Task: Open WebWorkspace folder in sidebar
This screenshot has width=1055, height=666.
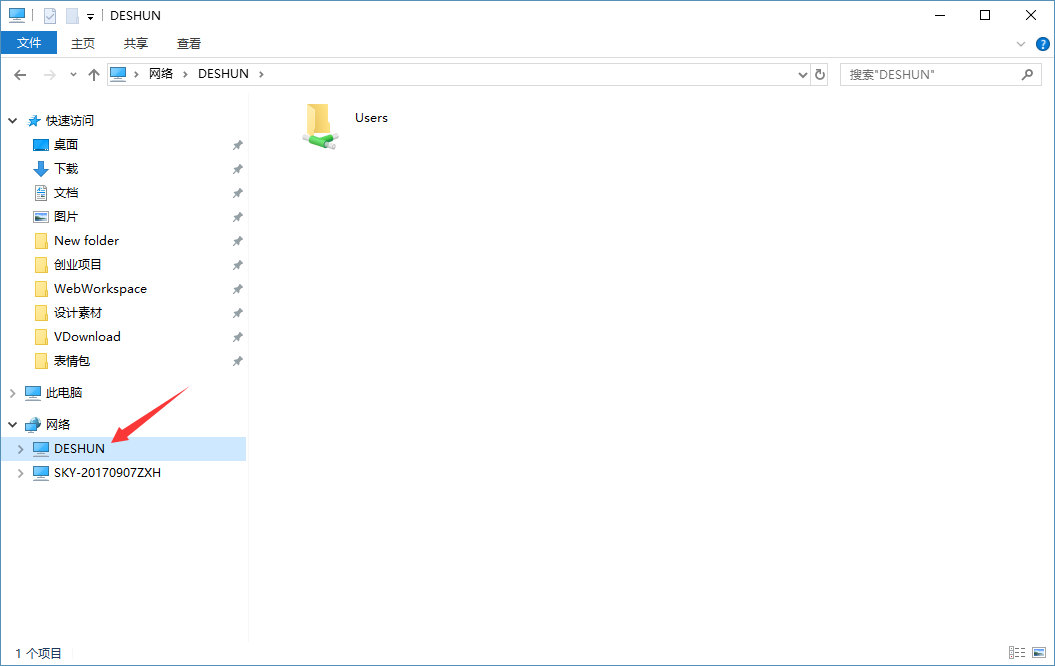Action: (x=100, y=289)
